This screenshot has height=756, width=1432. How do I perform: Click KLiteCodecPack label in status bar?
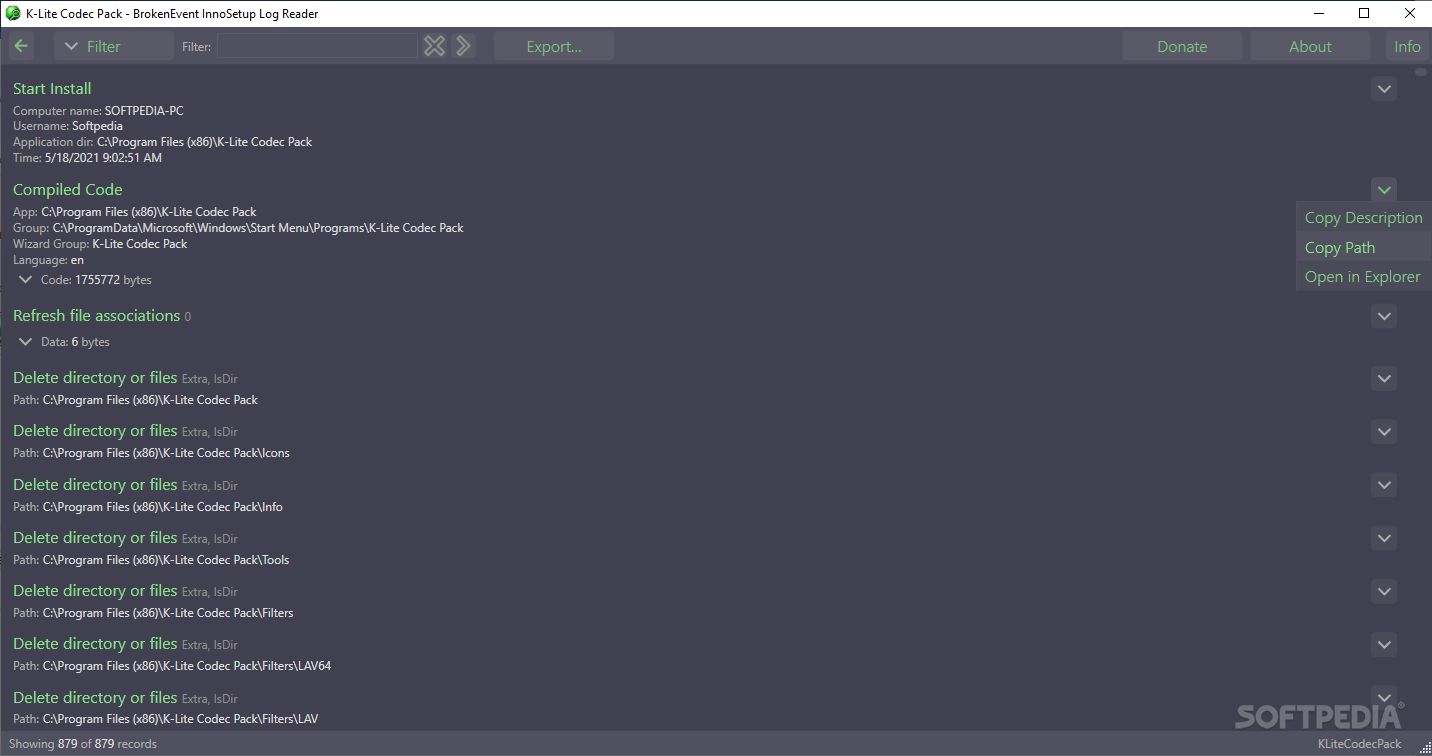coord(1359,744)
